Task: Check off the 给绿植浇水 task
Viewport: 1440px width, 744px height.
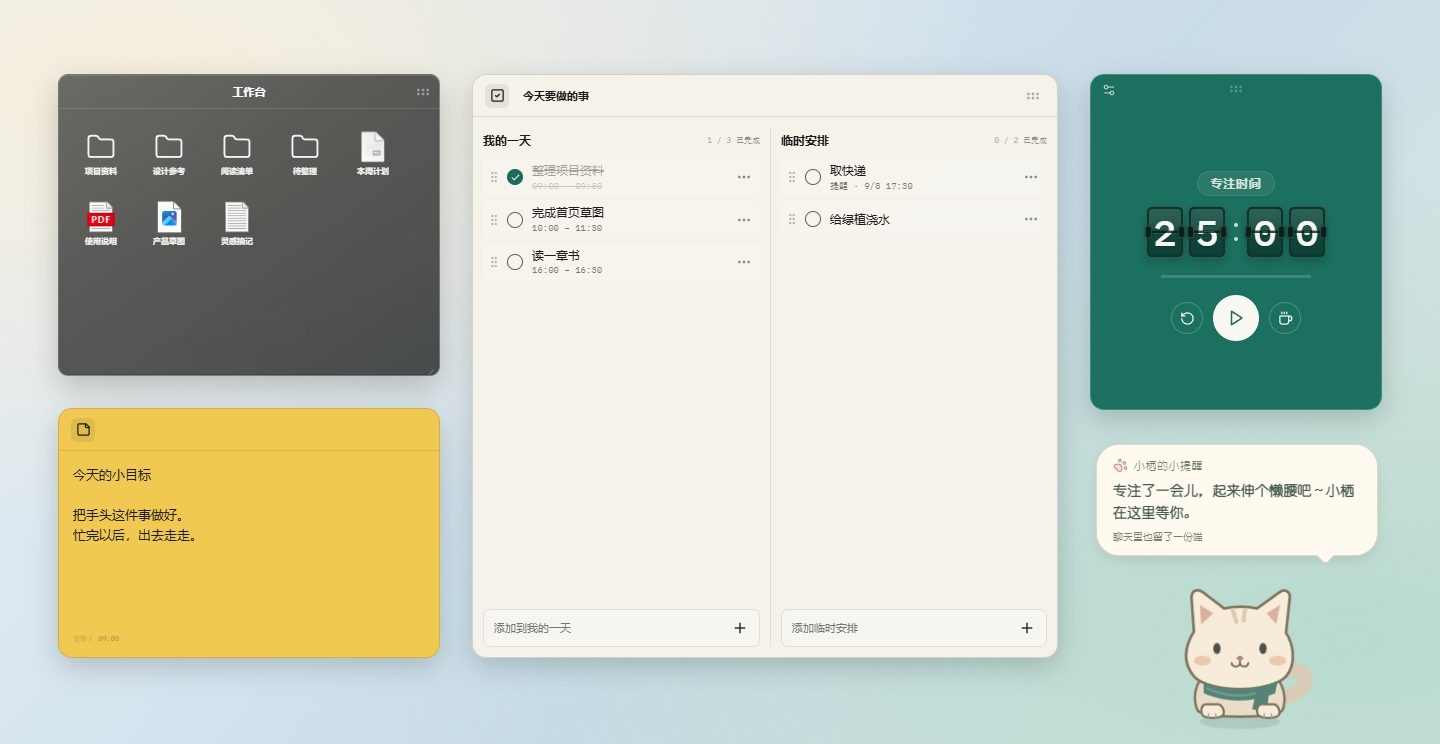Action: (x=813, y=219)
